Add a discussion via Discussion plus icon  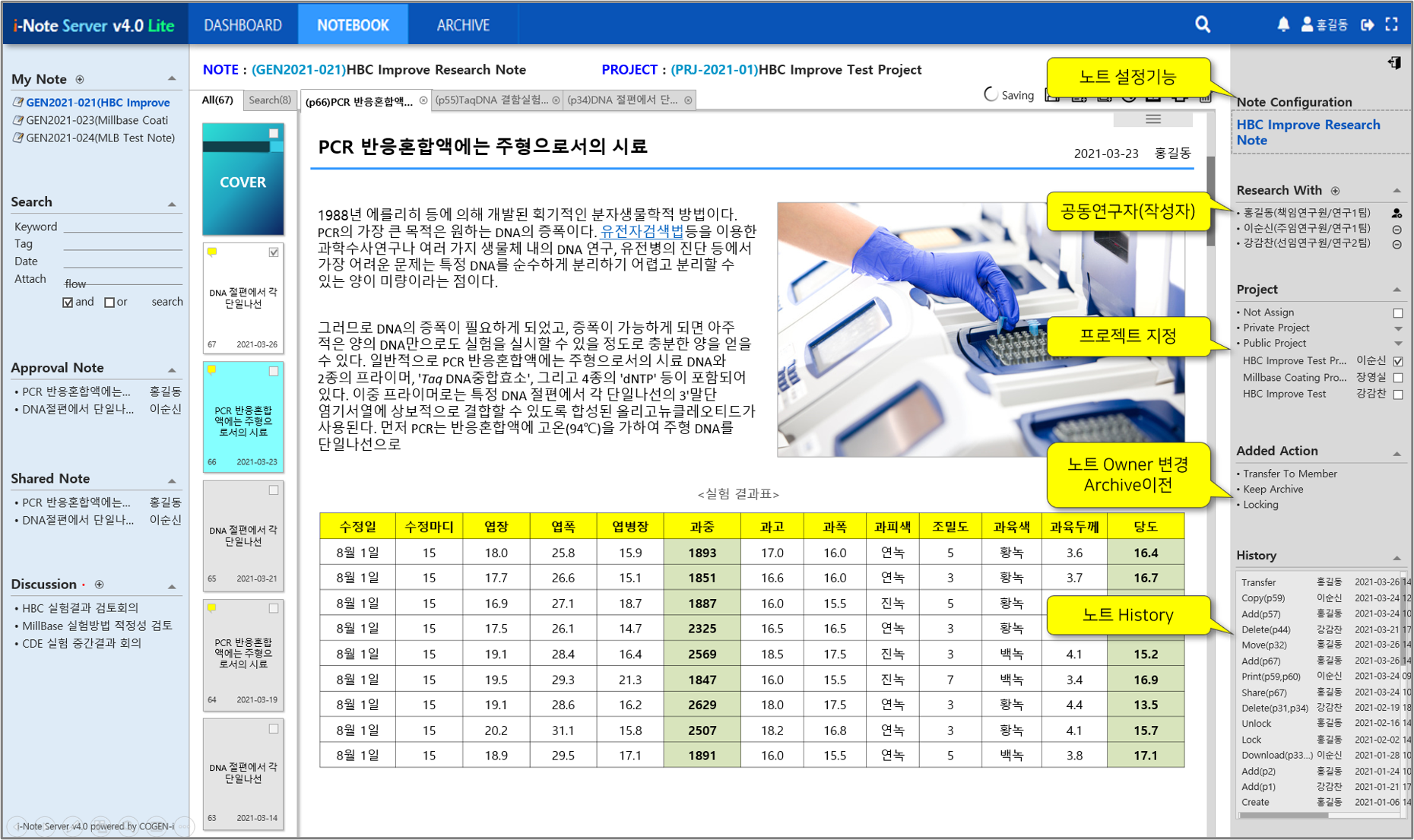tap(99, 585)
